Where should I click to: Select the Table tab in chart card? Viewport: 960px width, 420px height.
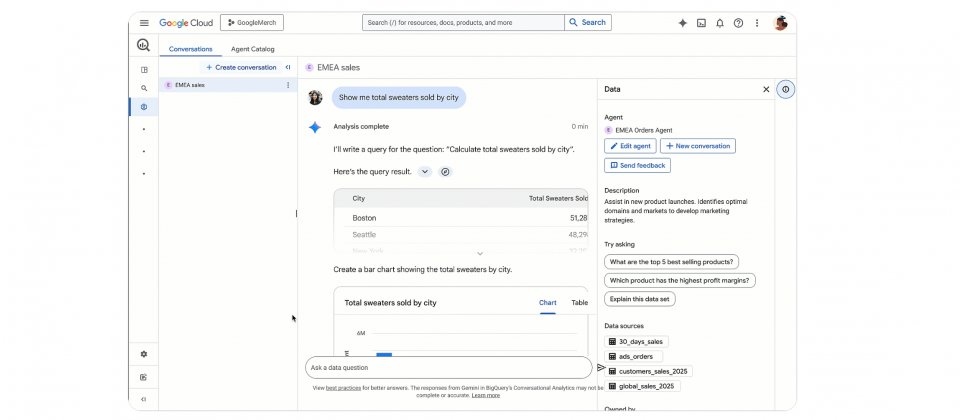coord(579,302)
